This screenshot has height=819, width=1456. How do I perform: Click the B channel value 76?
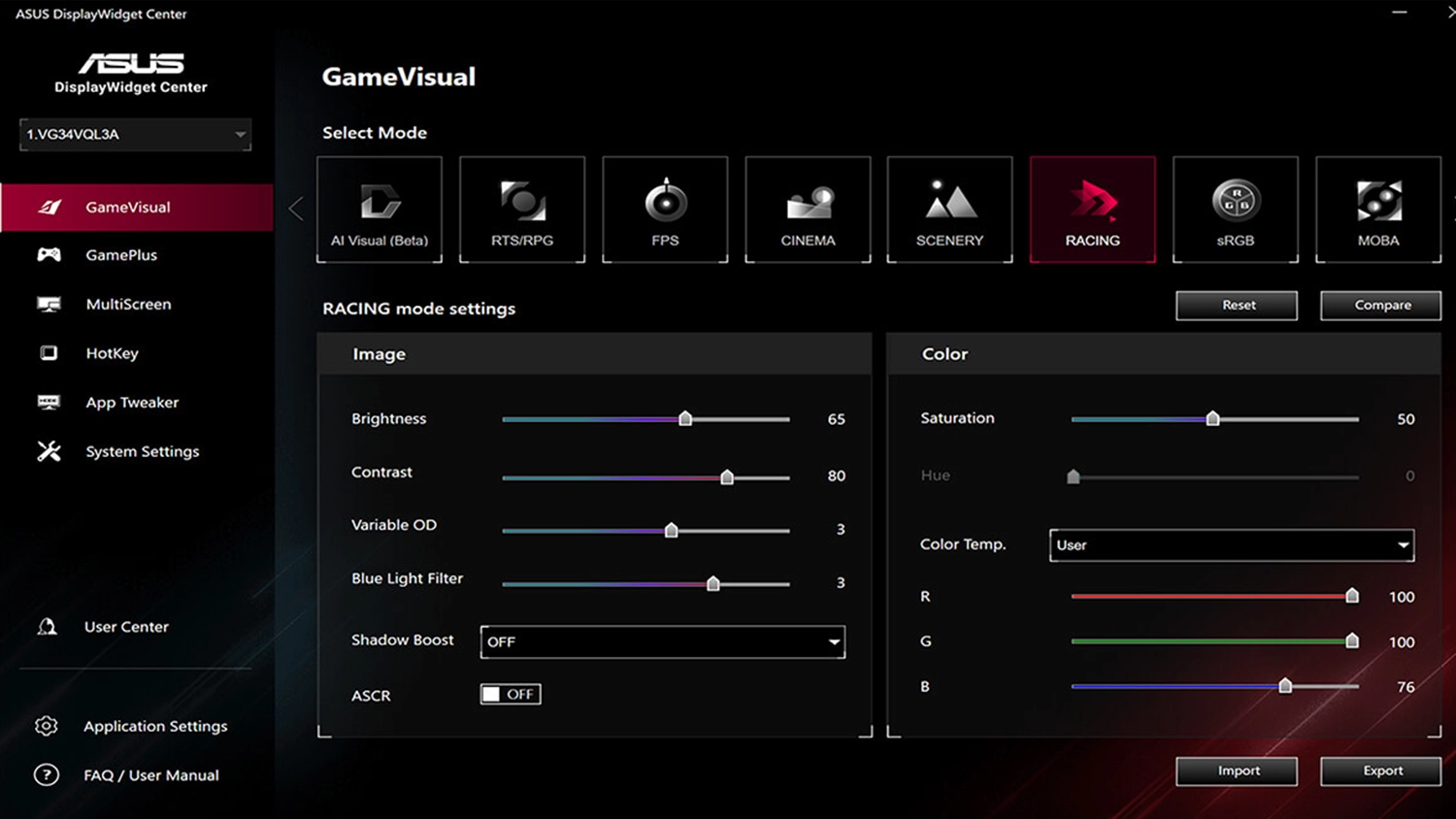point(1406,687)
